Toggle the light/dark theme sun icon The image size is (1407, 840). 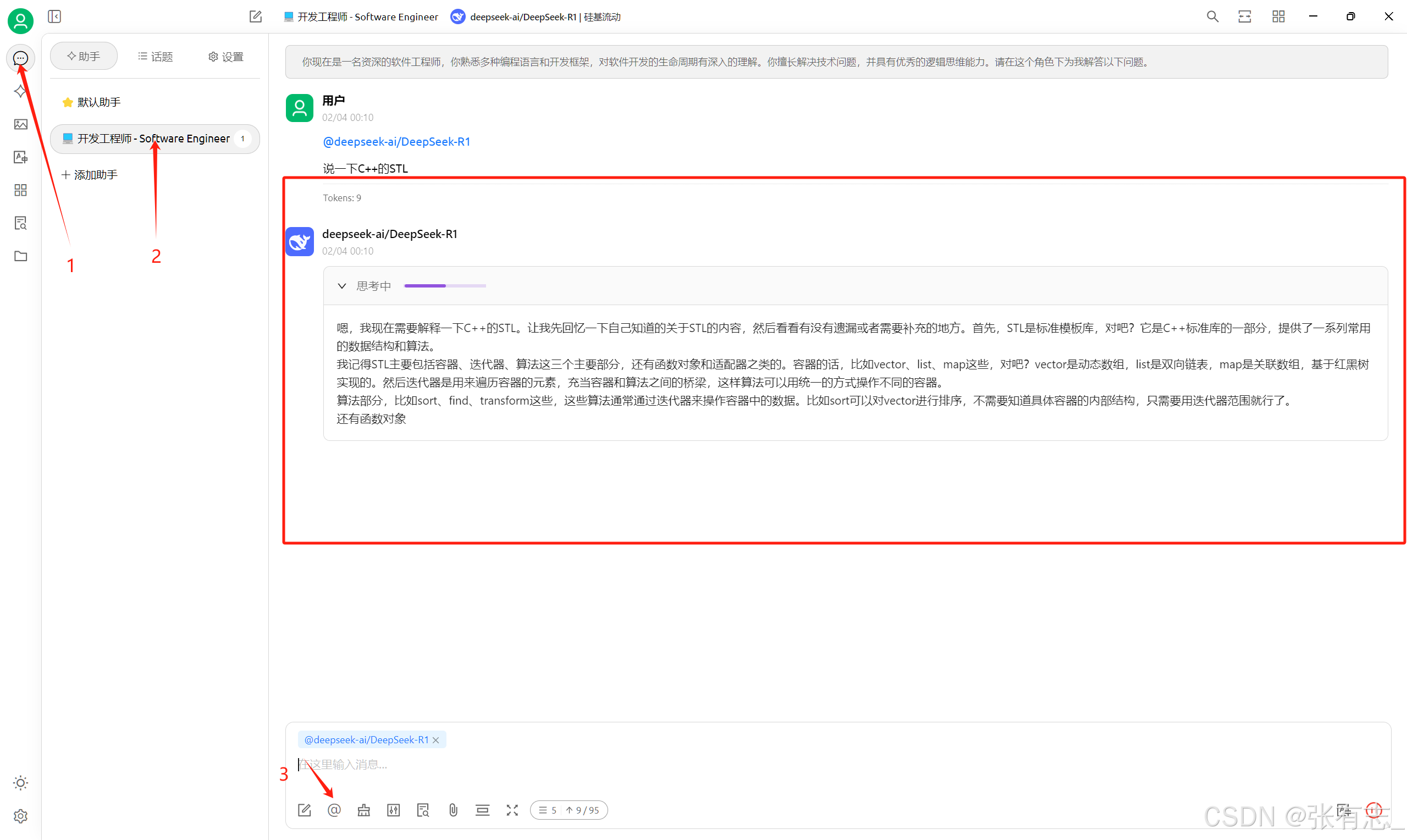[20, 783]
